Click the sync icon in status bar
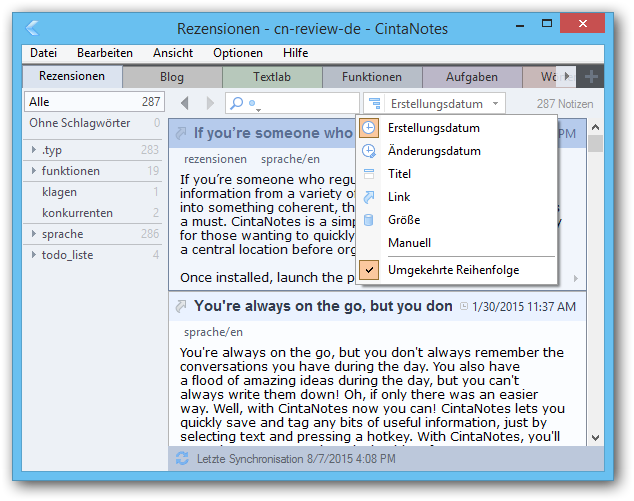Image resolution: width=634 pixels, height=501 pixels. click(182, 459)
